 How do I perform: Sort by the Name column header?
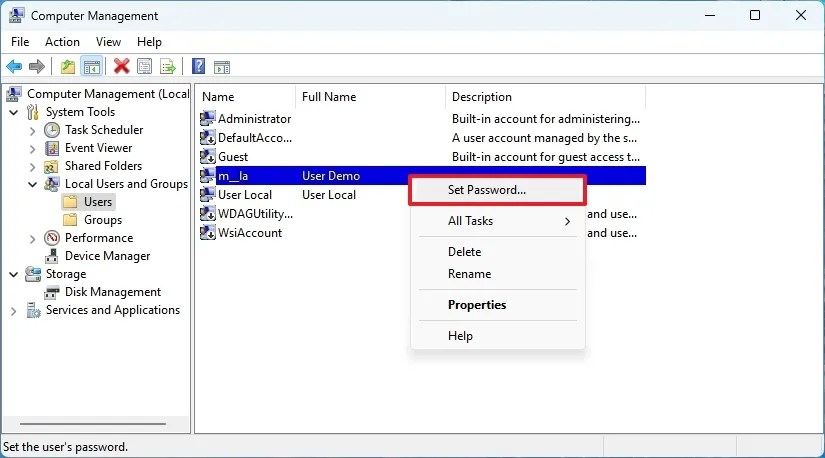tap(246, 97)
